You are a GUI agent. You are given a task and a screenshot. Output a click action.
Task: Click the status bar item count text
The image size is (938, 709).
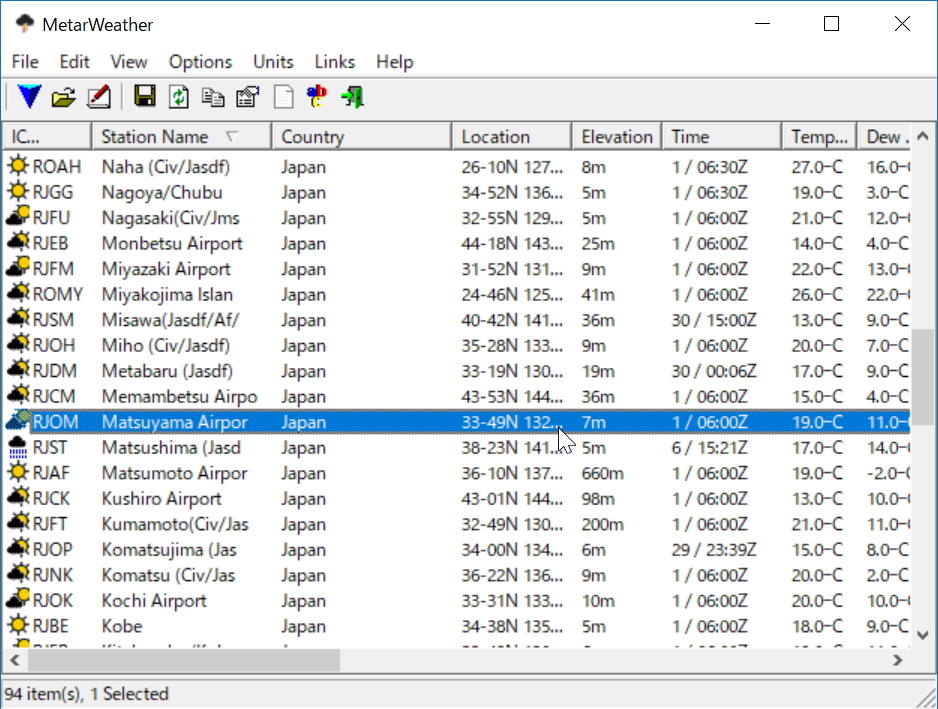pyautogui.click(x=87, y=693)
